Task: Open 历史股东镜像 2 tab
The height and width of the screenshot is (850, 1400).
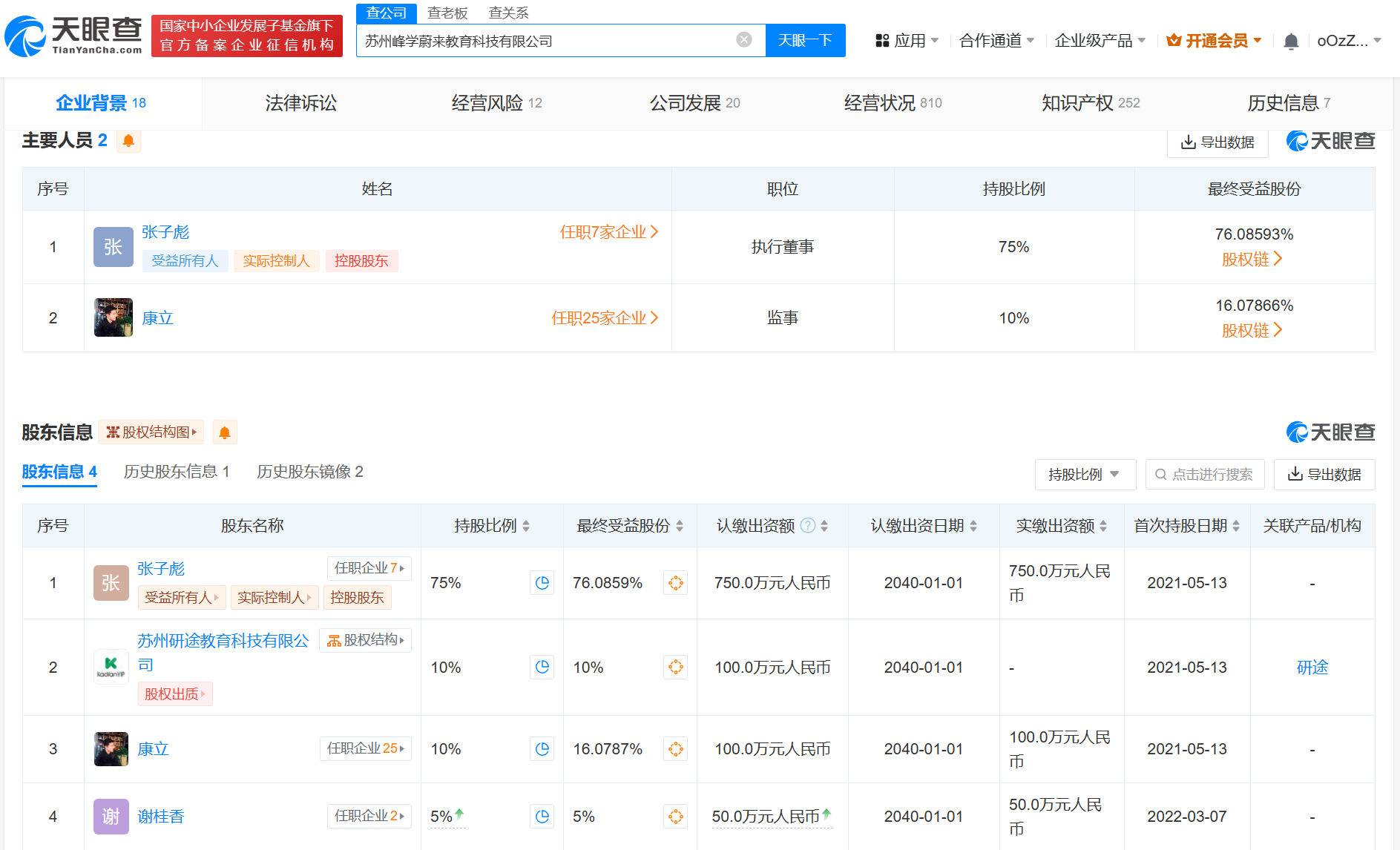Action: (310, 472)
